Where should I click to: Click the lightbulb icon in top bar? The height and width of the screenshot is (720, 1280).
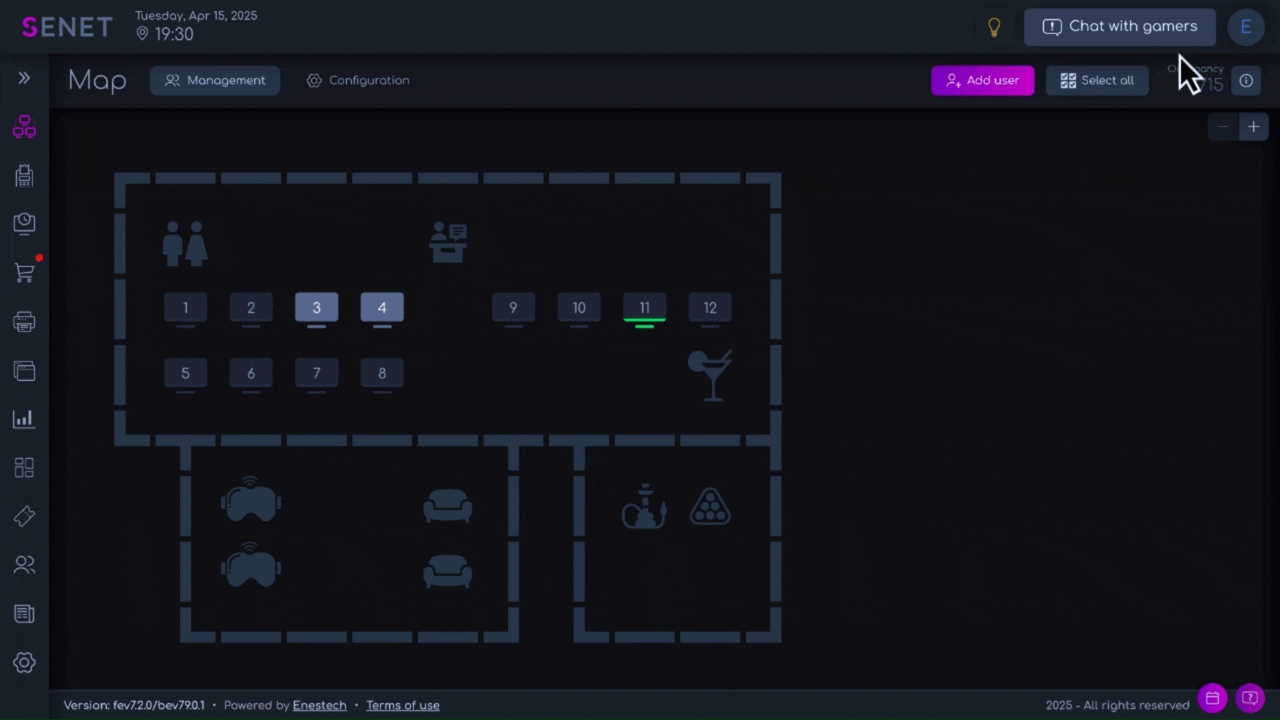[994, 28]
